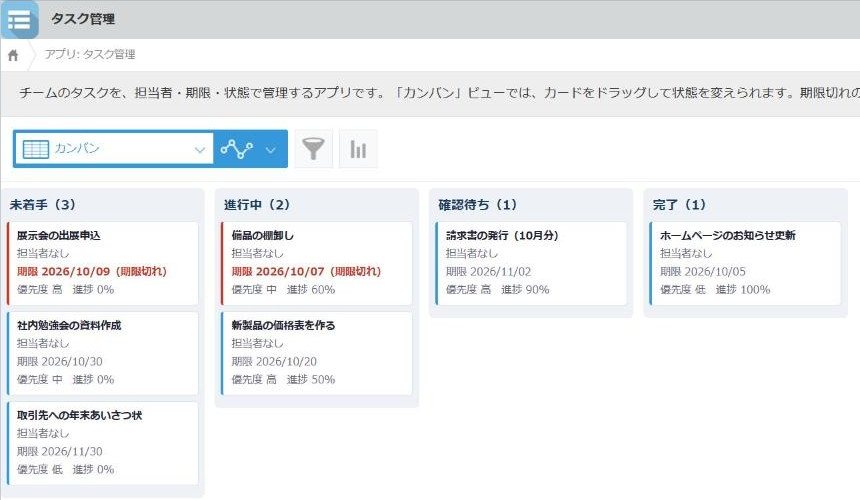Click the 進捗 90% value
The width and height of the screenshot is (860, 500).
tap(525, 289)
